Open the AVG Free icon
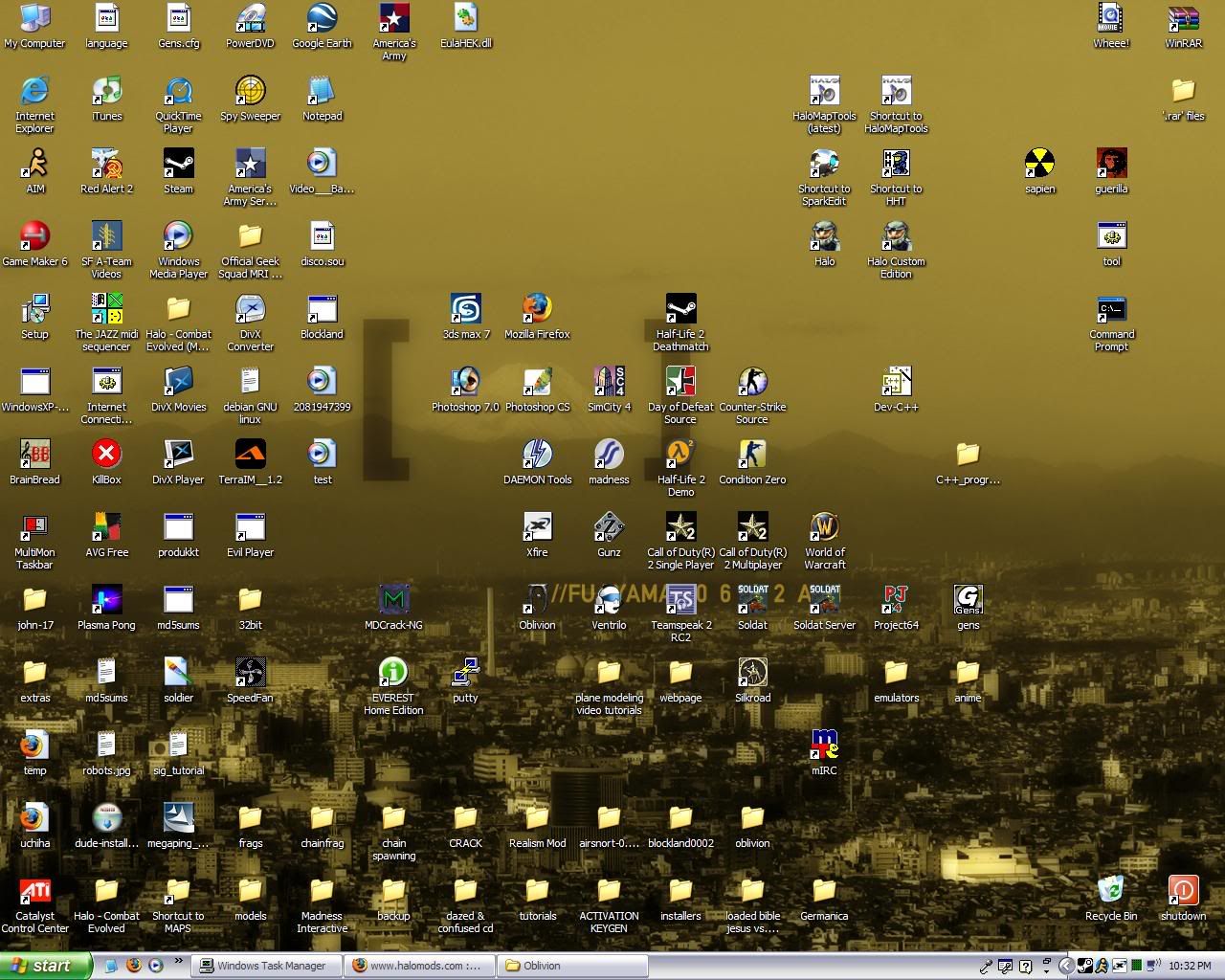Screen dimensions: 1225x980 click(x=106, y=535)
